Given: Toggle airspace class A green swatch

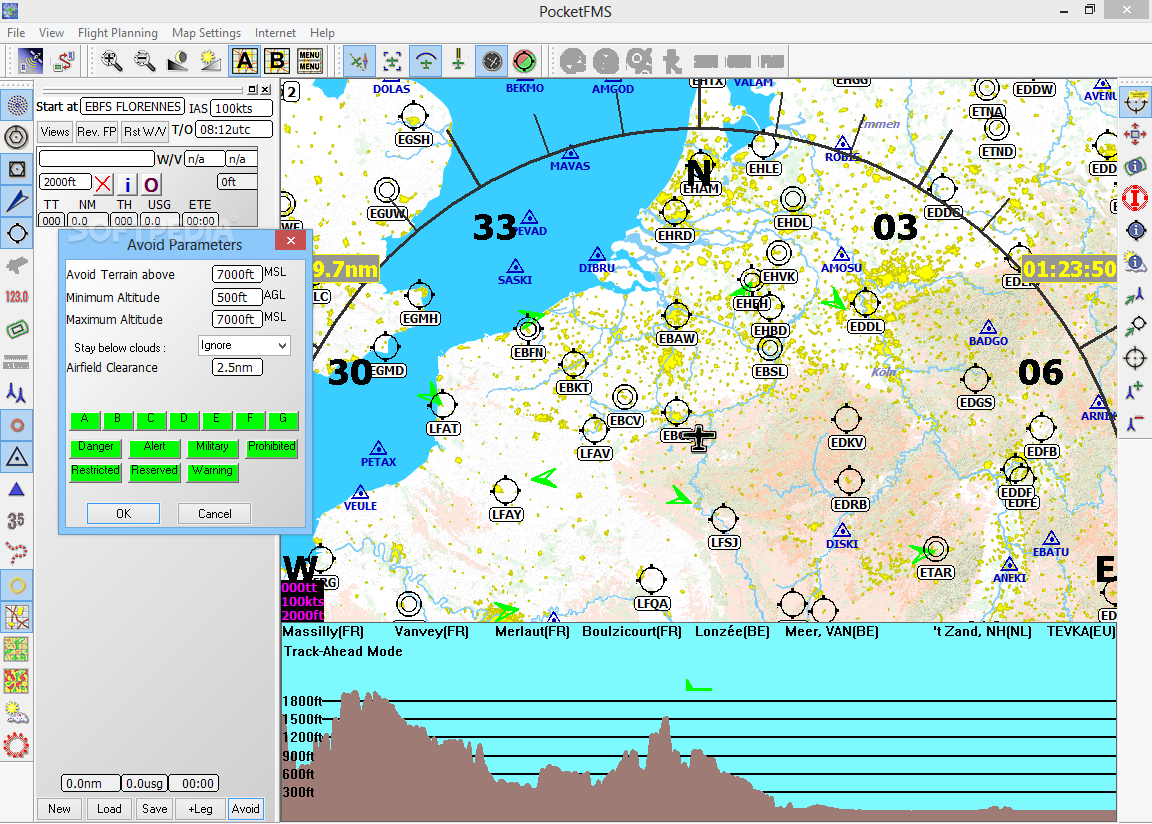Looking at the screenshot, I should (x=85, y=420).
